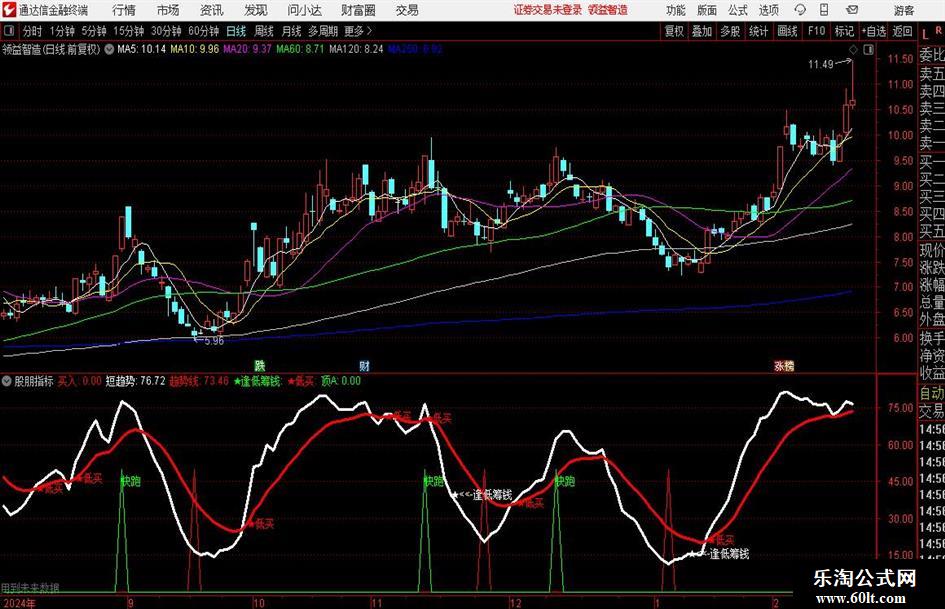Viewport: 945px width, 609px height.
Task: Click the 标记 mark button
Action: click(x=844, y=31)
